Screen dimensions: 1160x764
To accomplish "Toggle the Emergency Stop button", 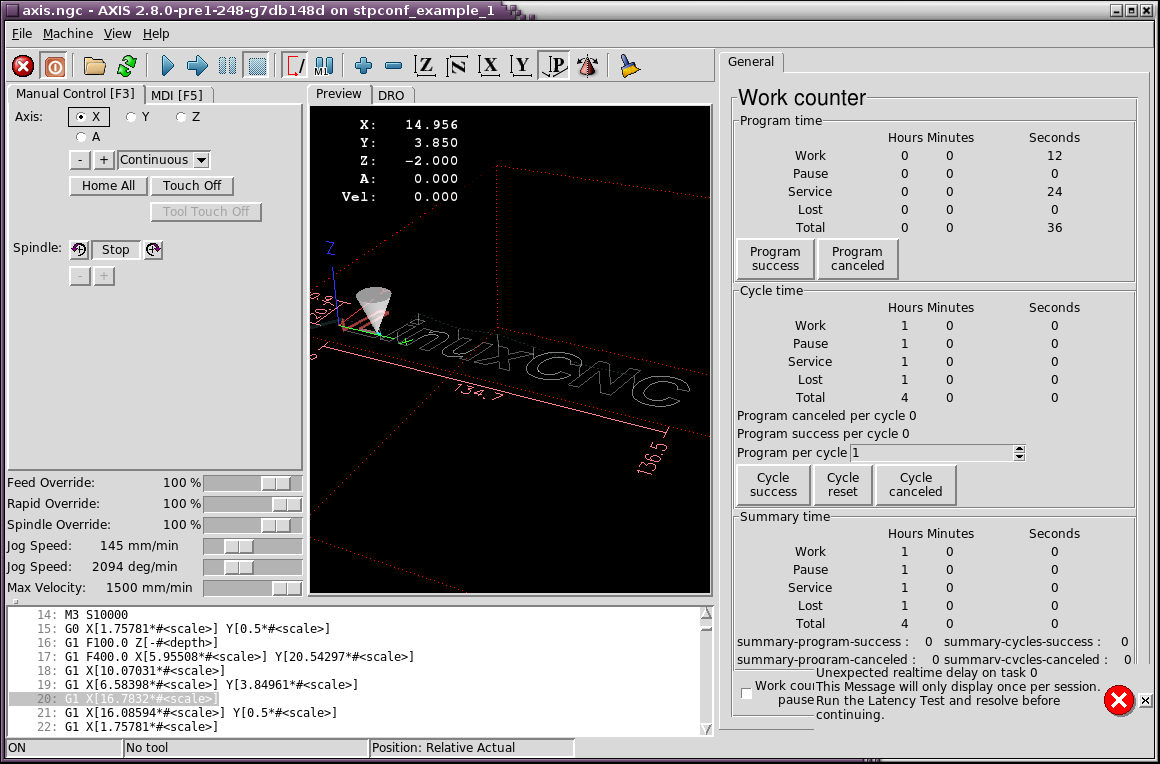I will 23,66.
